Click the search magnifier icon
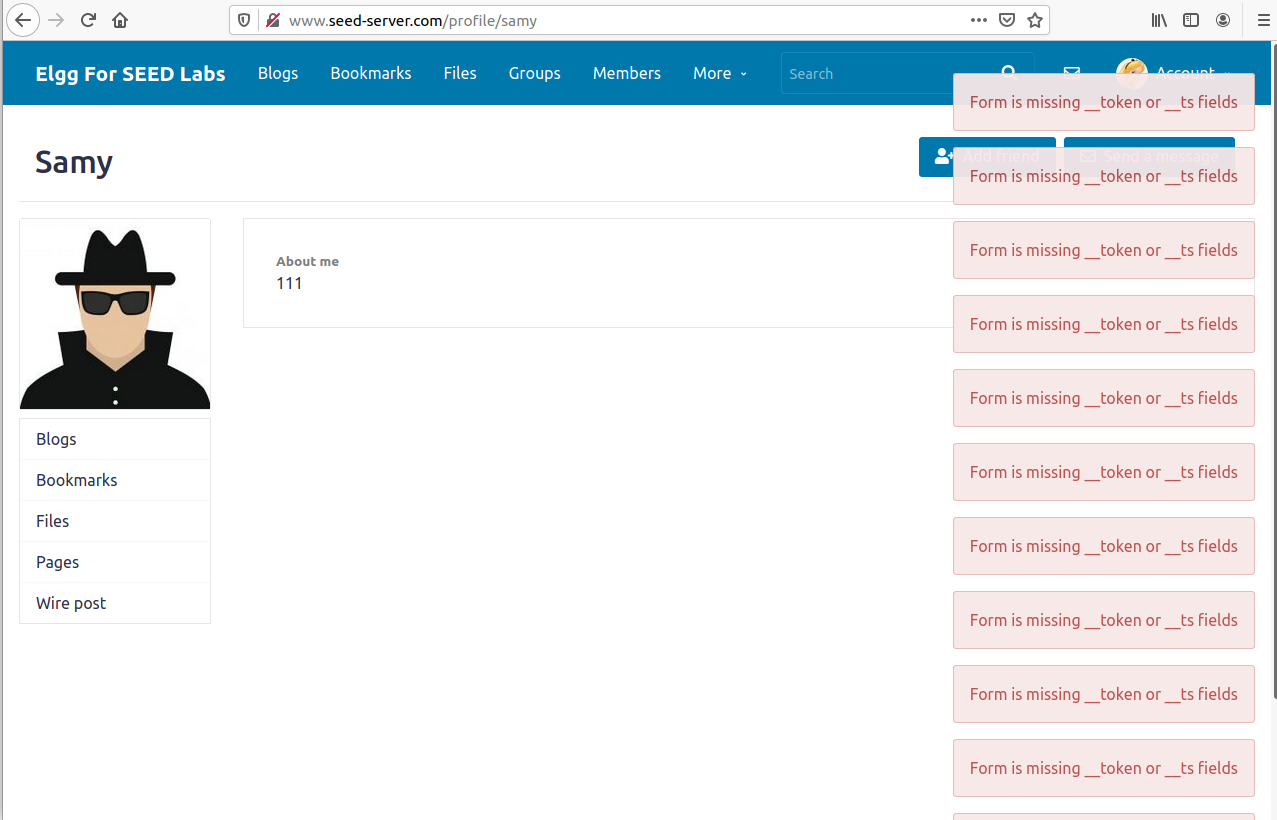 [x=1009, y=73]
